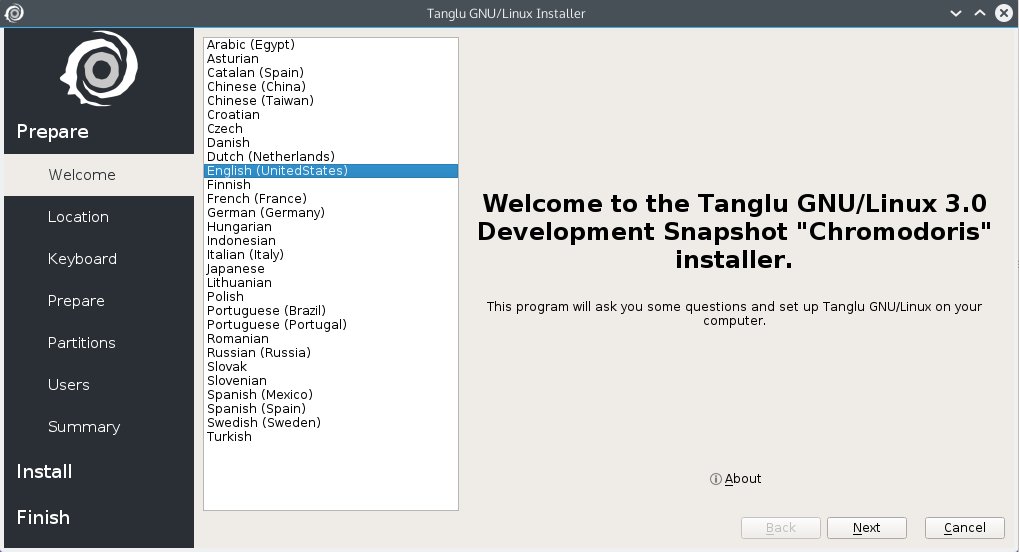Click the About info icon
Screen dimensions: 1019x552
pos(716,479)
